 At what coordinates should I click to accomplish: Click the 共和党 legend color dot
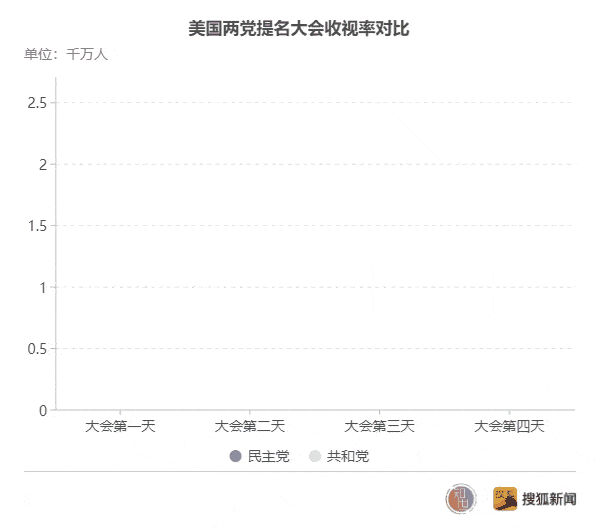click(315, 456)
